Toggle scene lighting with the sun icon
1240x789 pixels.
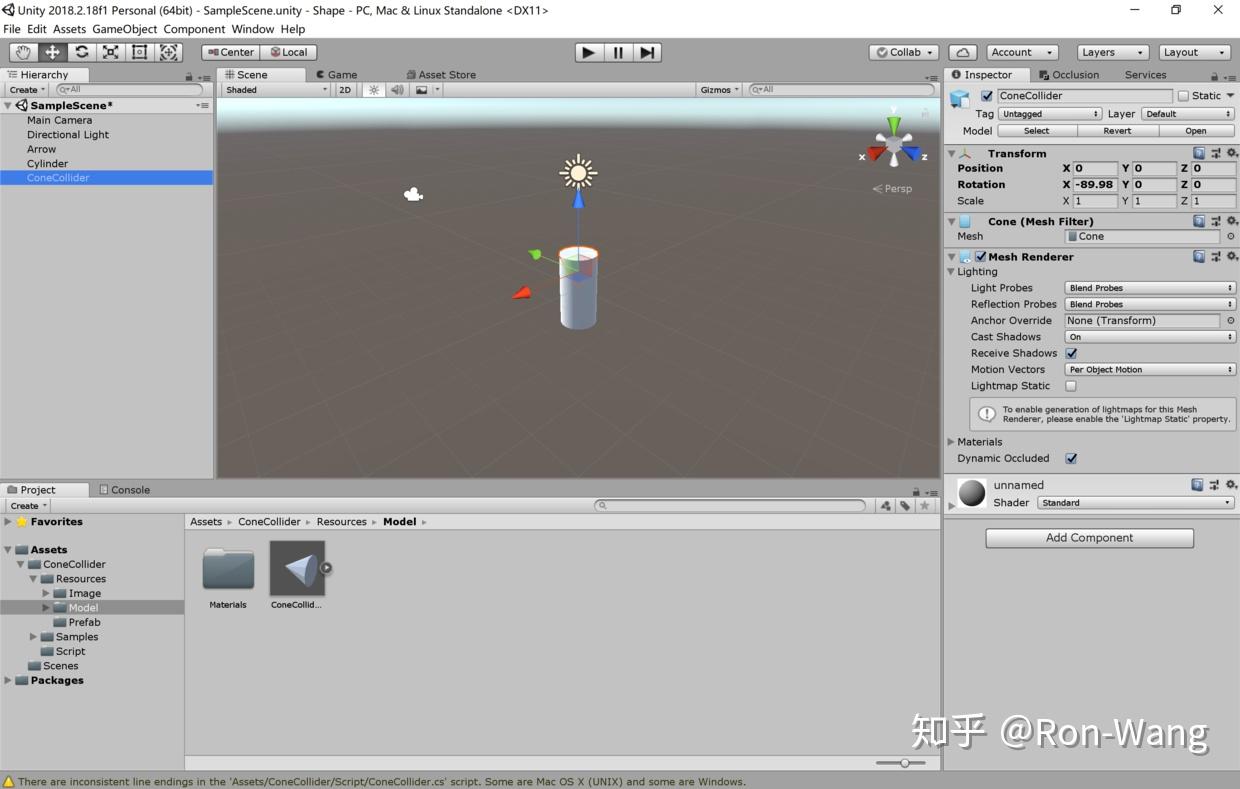click(x=373, y=89)
